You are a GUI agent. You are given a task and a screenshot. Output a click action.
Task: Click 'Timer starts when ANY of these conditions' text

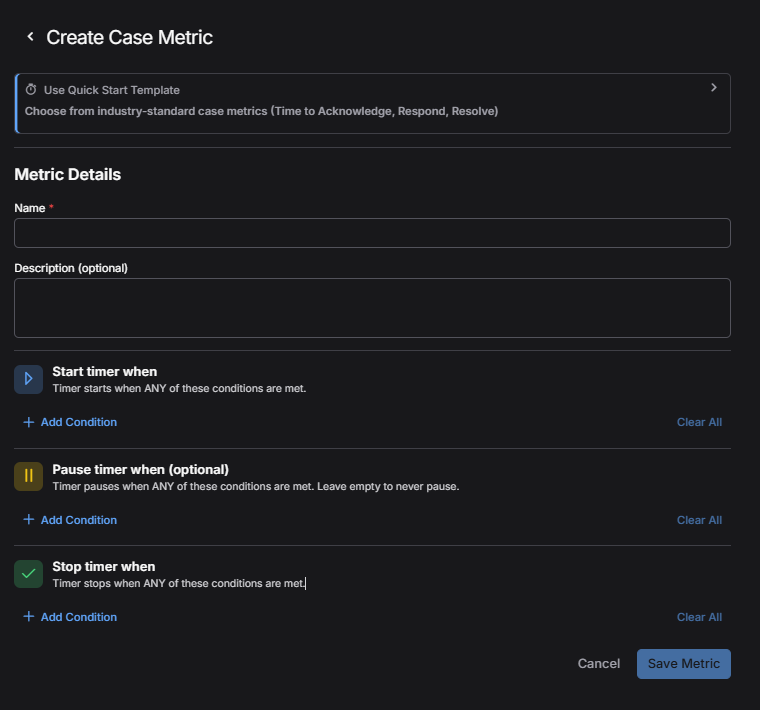[x=179, y=389]
